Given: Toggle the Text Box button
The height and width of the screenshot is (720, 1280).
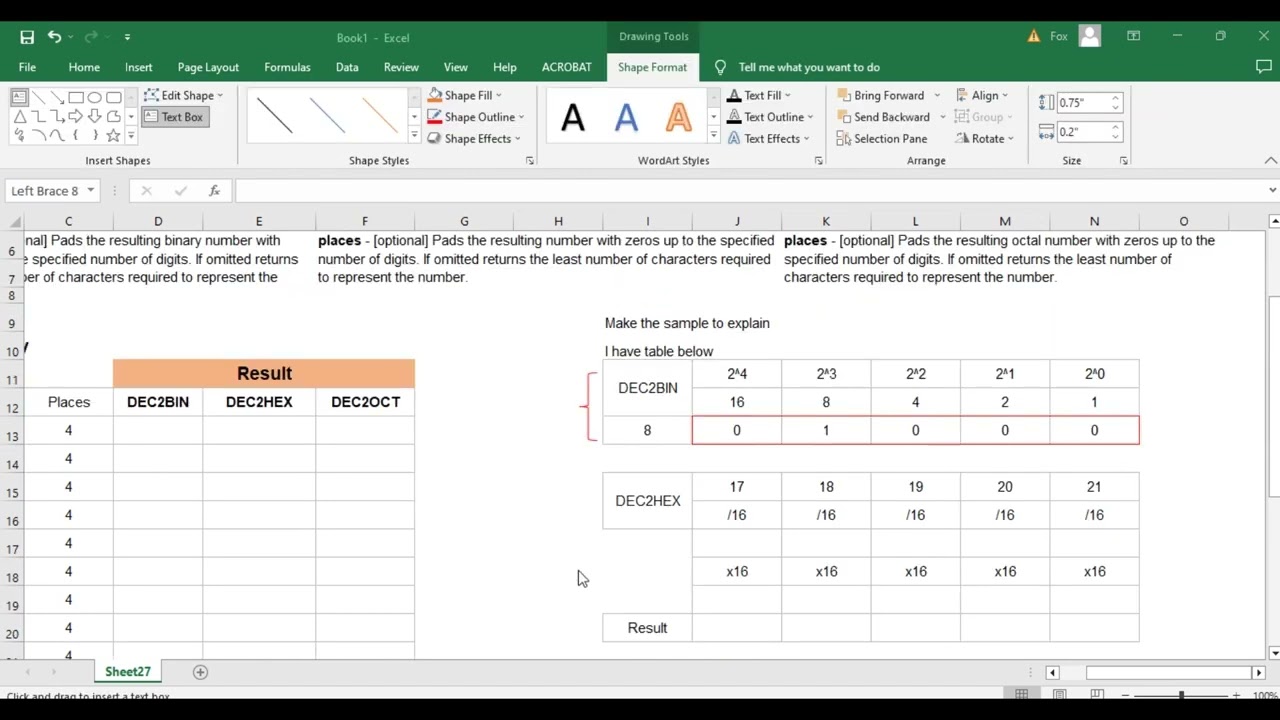Looking at the screenshot, I should click(x=174, y=117).
